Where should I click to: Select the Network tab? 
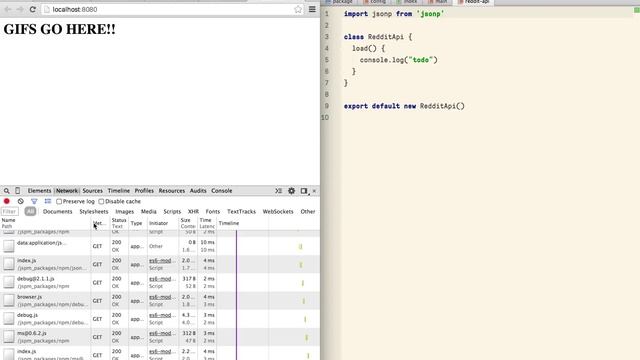67,191
